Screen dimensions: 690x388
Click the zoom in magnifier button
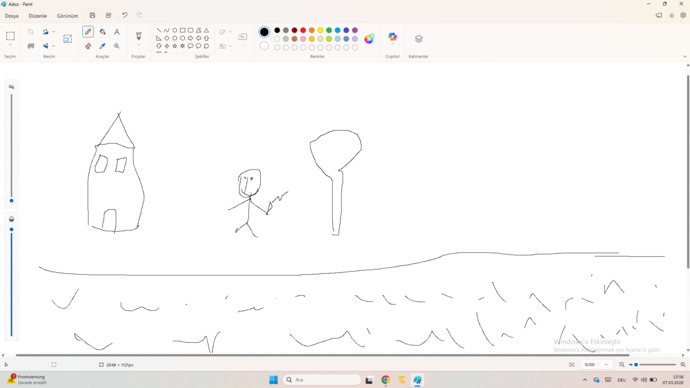(683, 365)
